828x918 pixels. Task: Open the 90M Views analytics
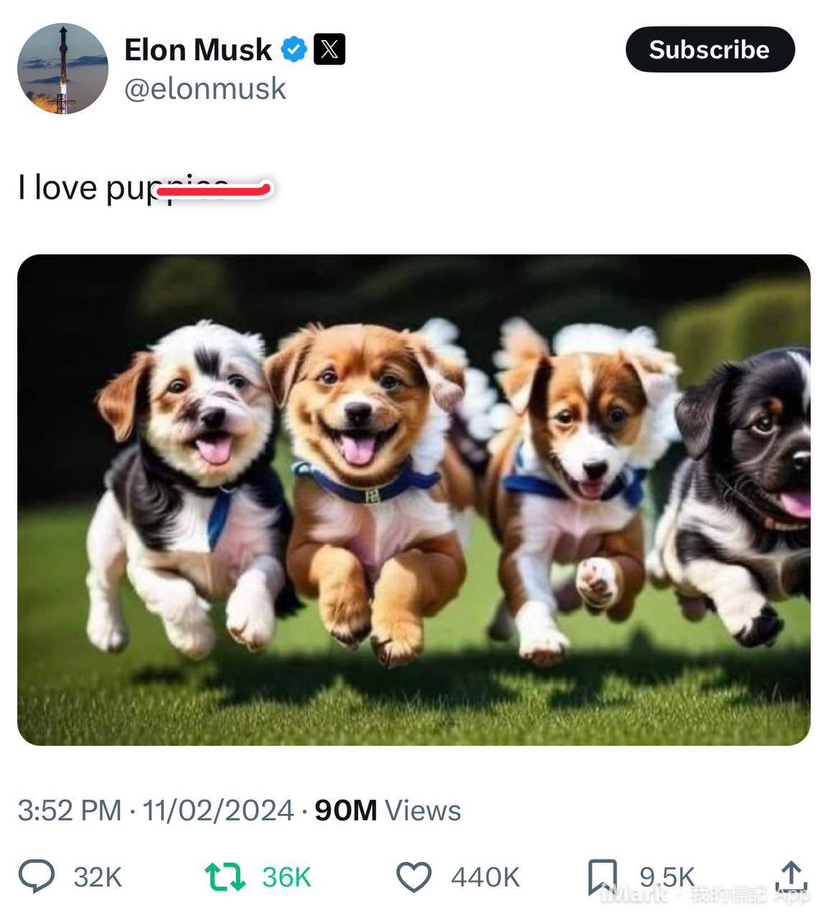click(x=388, y=811)
